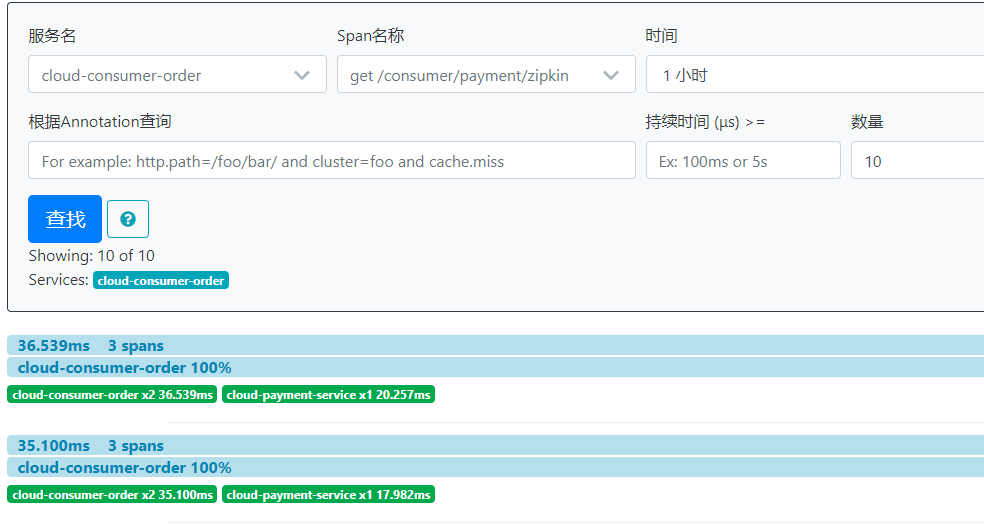Click the blue 查找 search button
Image resolution: width=984 pixels, height=524 pixels.
[65, 219]
